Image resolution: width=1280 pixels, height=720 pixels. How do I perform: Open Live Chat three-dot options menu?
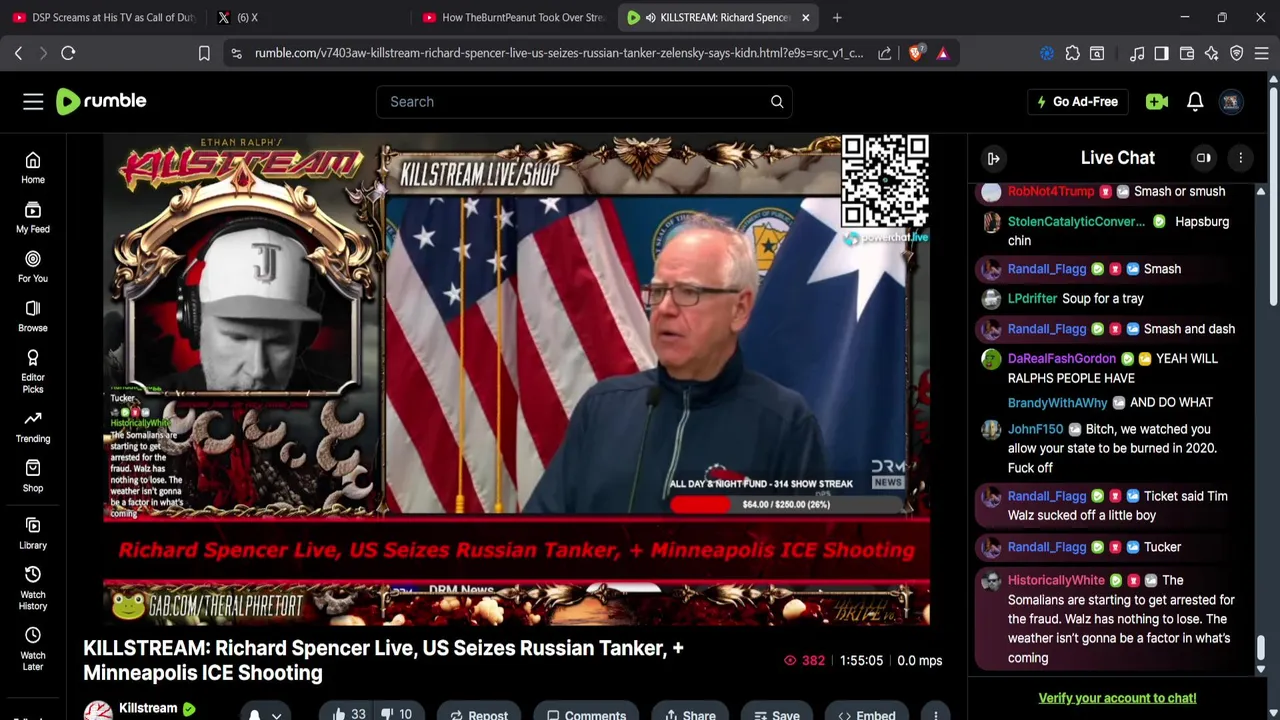pyautogui.click(x=1241, y=158)
